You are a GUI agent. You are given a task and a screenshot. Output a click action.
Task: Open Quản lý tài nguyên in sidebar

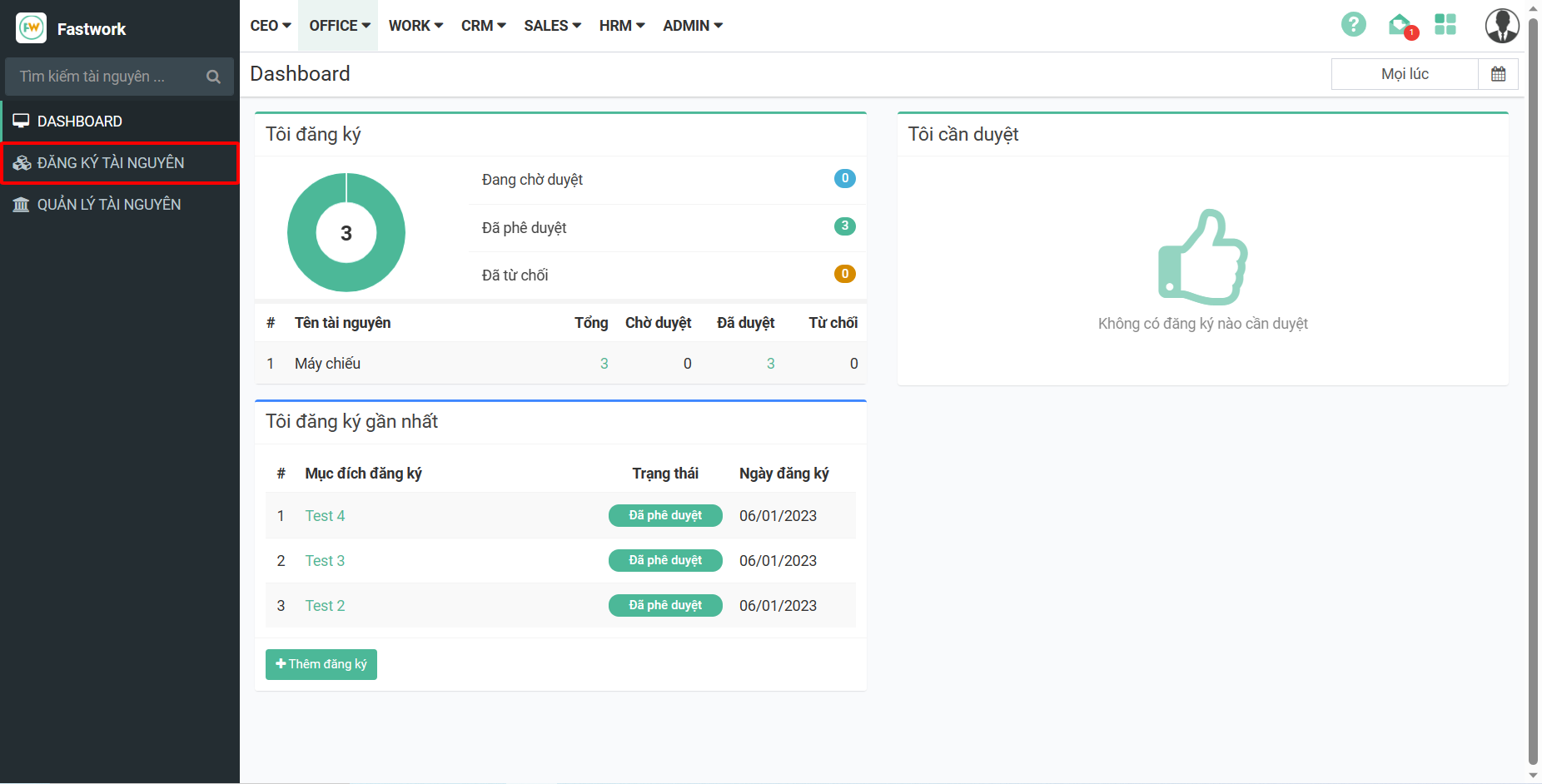tap(108, 205)
